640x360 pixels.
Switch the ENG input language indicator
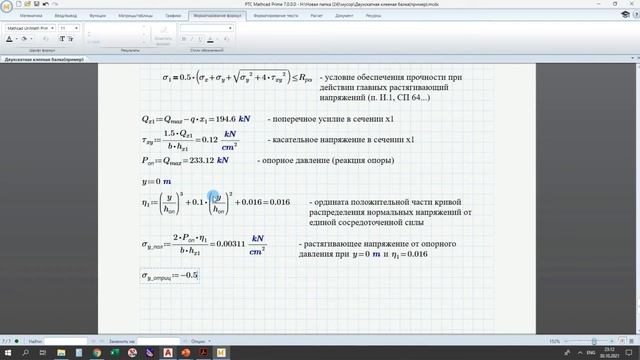click(591, 353)
